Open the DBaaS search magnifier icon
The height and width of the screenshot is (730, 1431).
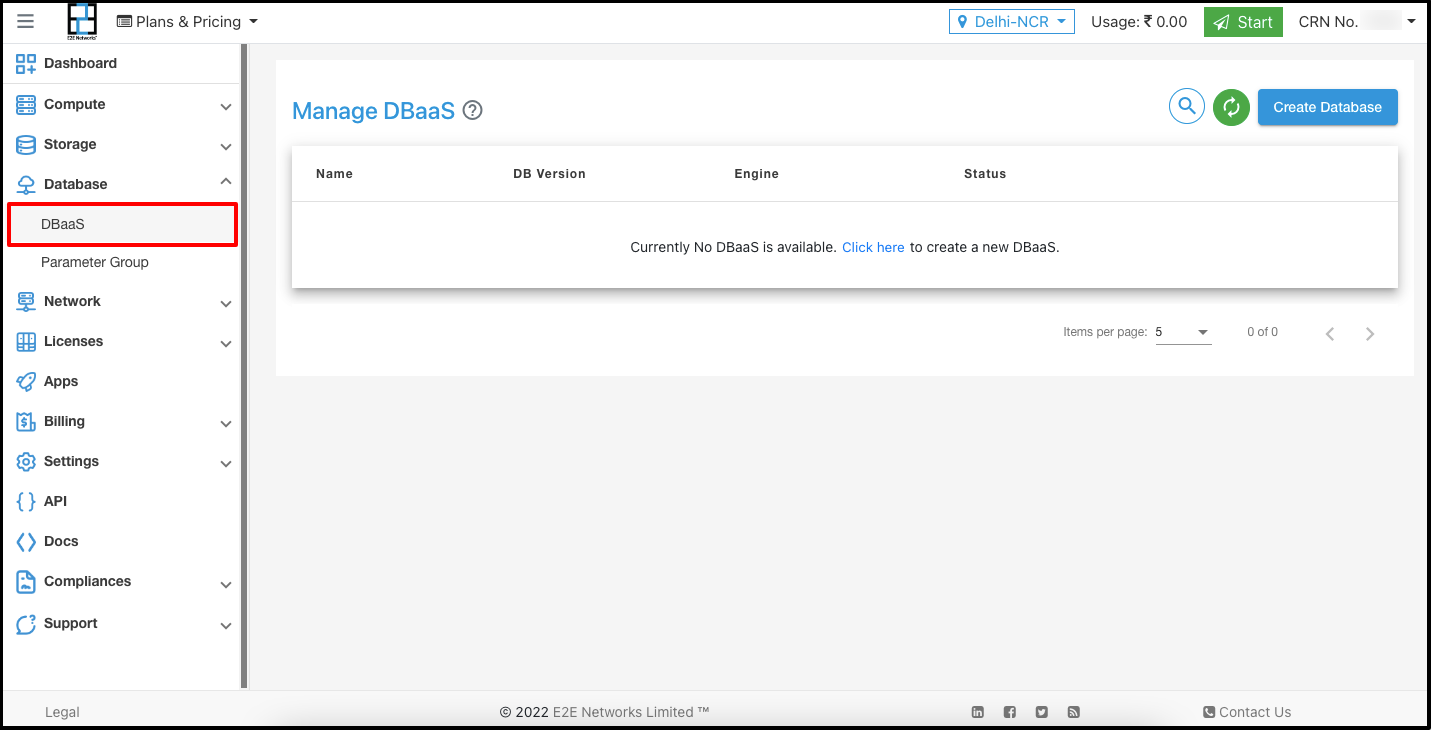click(1187, 106)
